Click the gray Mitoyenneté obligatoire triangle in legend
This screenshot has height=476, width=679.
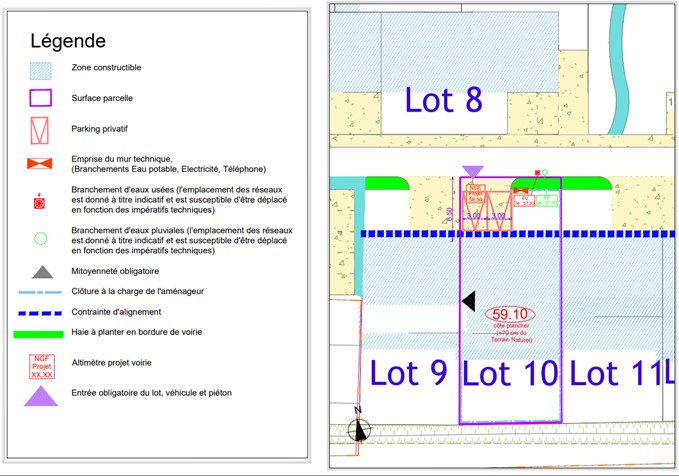[41, 271]
